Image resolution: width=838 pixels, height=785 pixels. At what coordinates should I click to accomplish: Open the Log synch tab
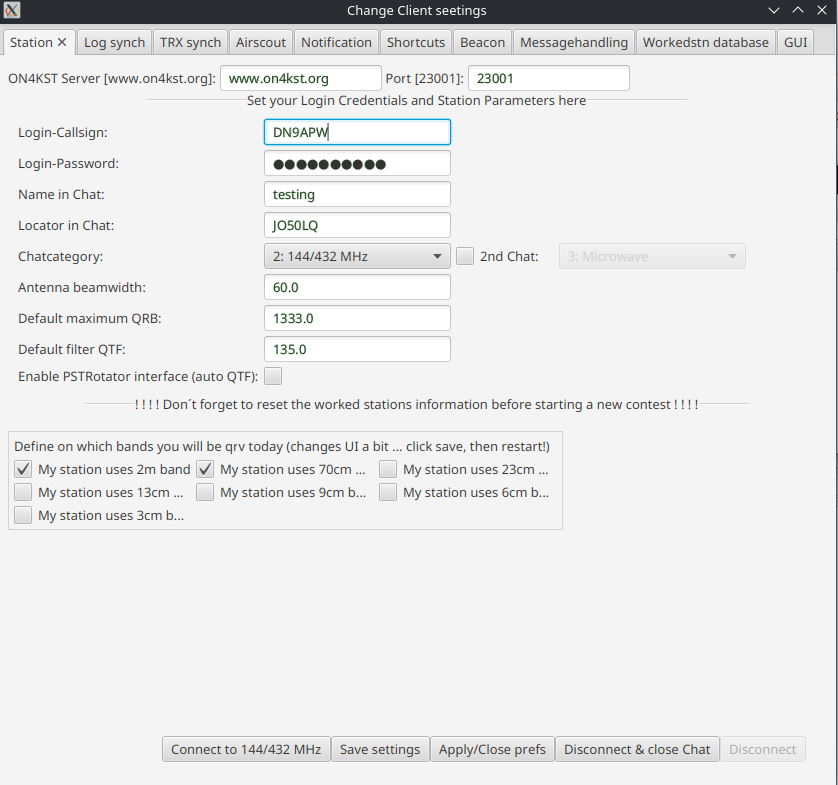point(115,42)
